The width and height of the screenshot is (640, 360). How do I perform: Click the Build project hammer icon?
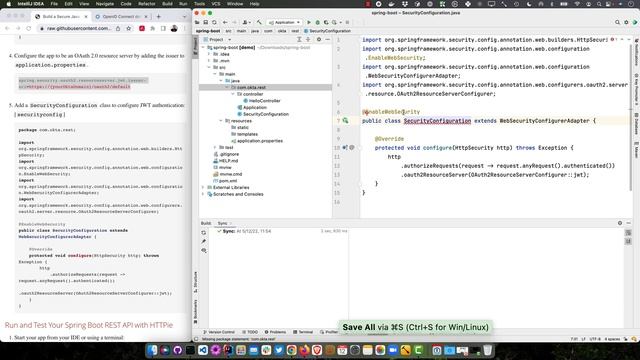[x=259, y=22]
